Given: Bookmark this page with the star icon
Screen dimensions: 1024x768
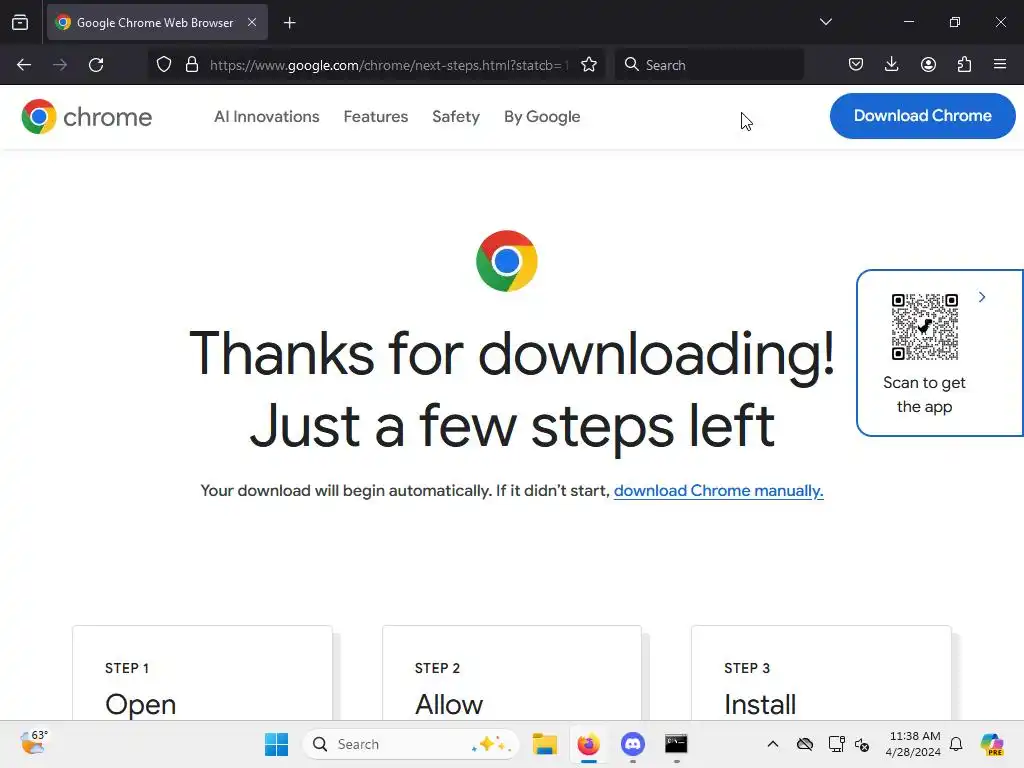Looking at the screenshot, I should click(589, 65).
